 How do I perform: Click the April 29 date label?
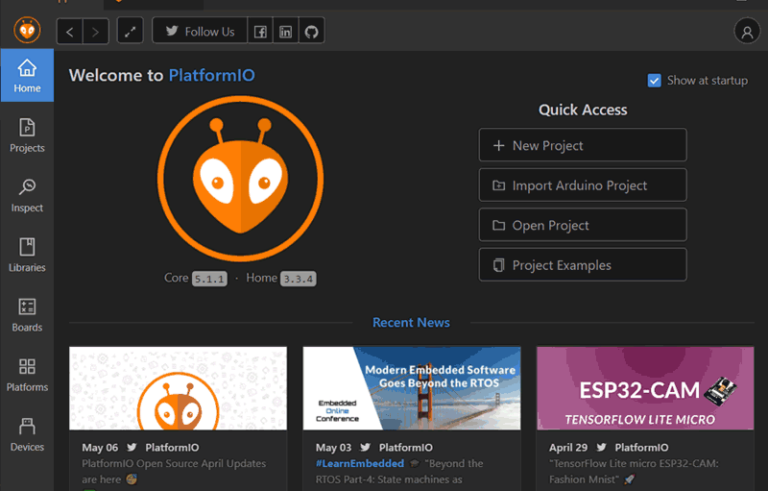click(568, 447)
